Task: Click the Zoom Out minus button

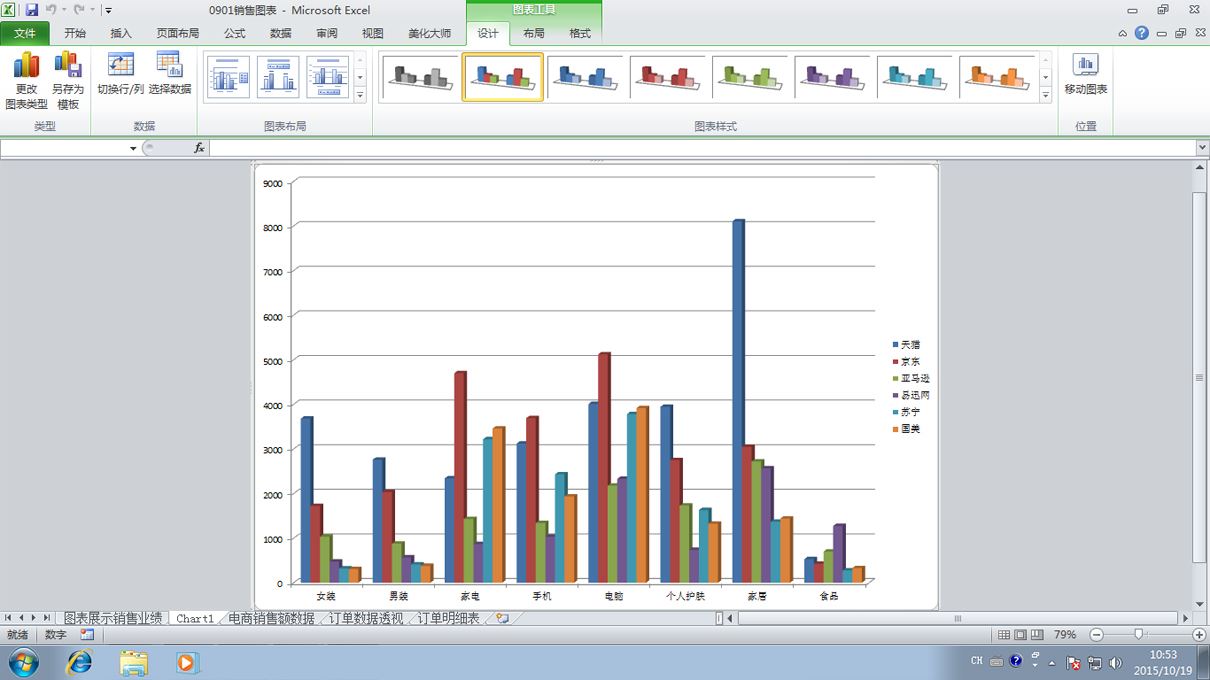Action: pyautogui.click(x=1096, y=634)
